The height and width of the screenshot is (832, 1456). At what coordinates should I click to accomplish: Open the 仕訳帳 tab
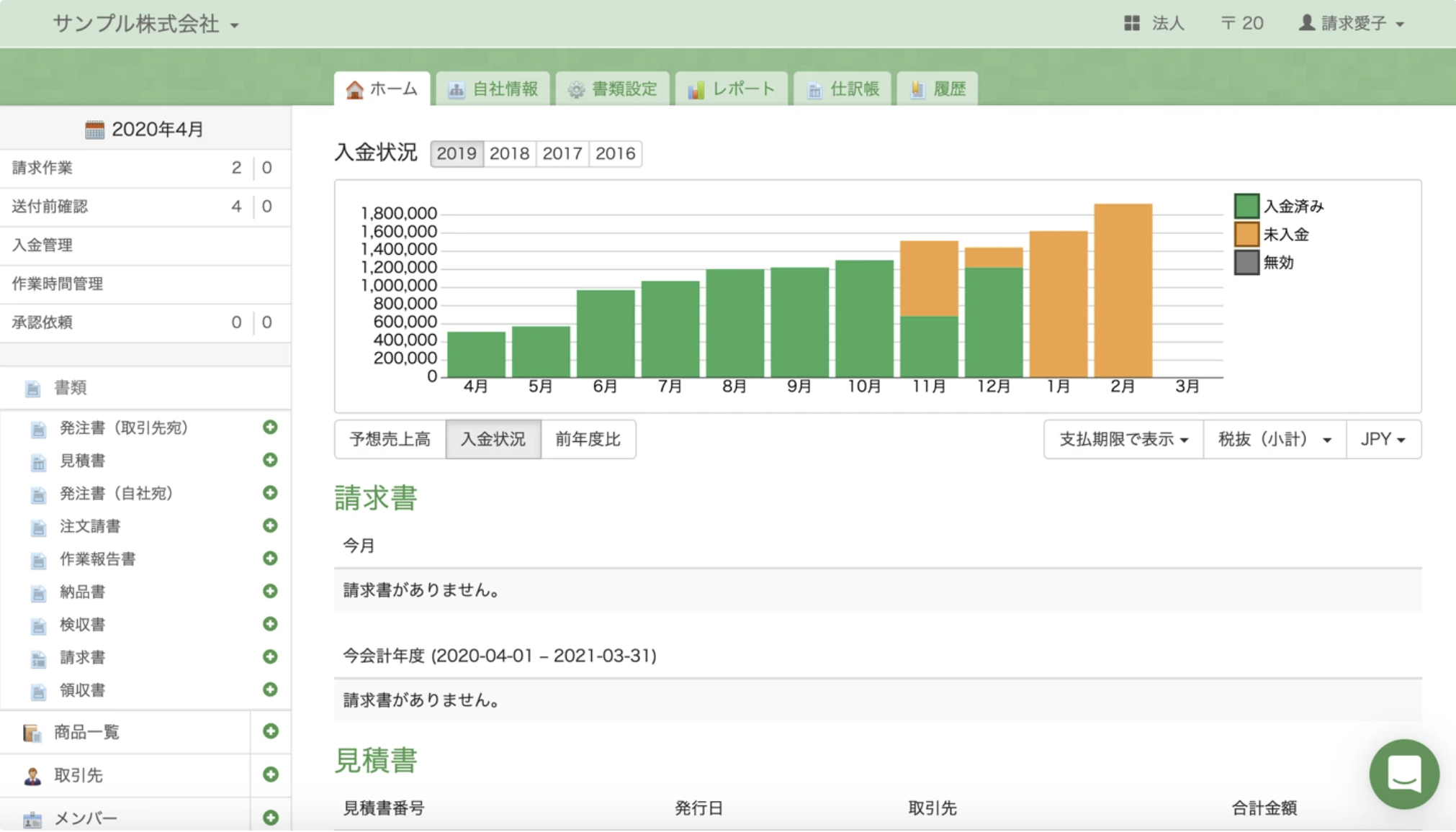[842, 89]
